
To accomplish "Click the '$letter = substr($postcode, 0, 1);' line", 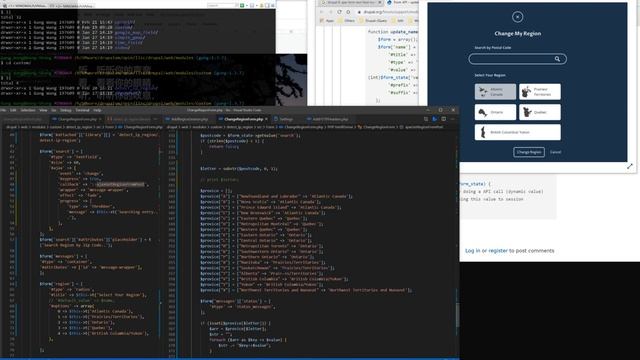I will pos(238,169).
